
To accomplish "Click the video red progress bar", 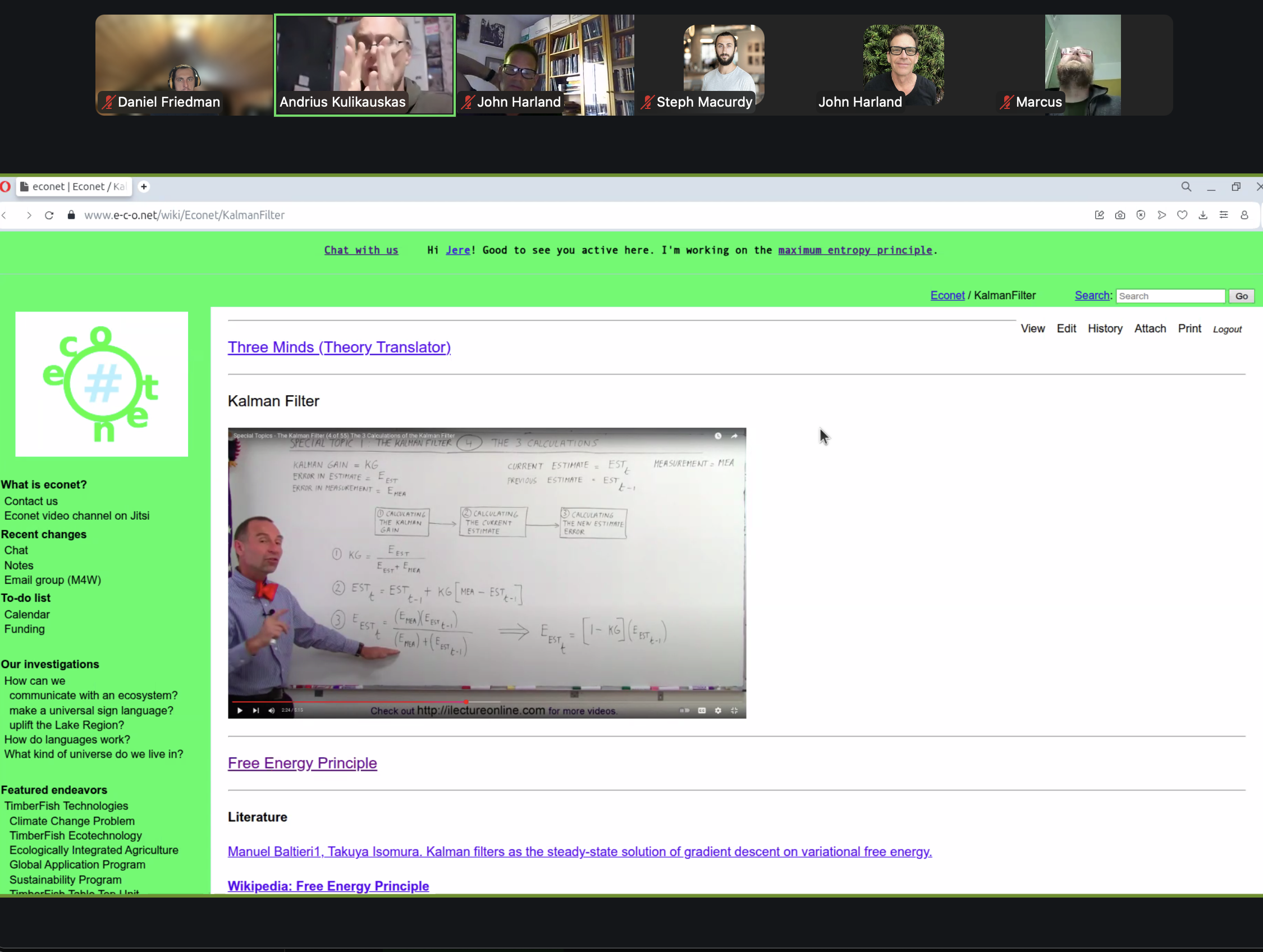I will (x=348, y=701).
